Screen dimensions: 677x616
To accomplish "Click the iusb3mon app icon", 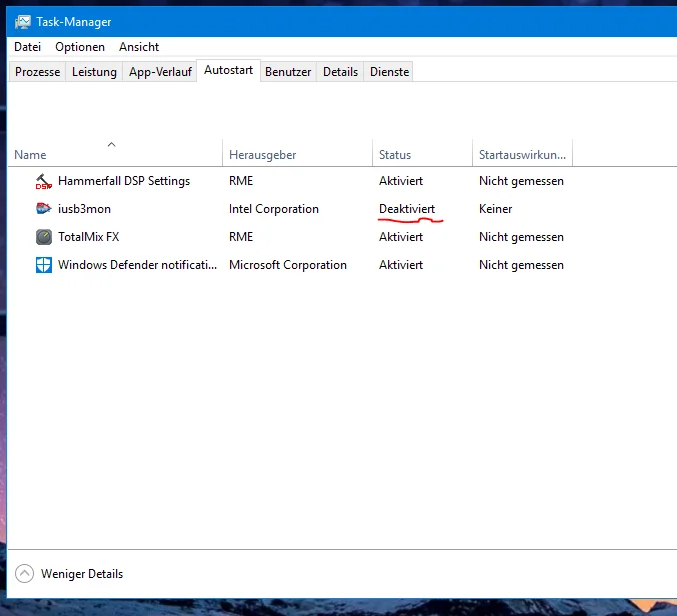I will tap(44, 209).
